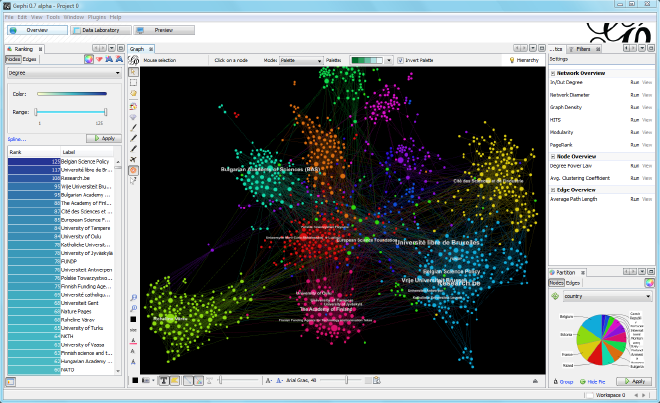The height and width of the screenshot is (403, 660).
Task: Open Ranking panel tab list dropdown arrow
Action: 112,48
